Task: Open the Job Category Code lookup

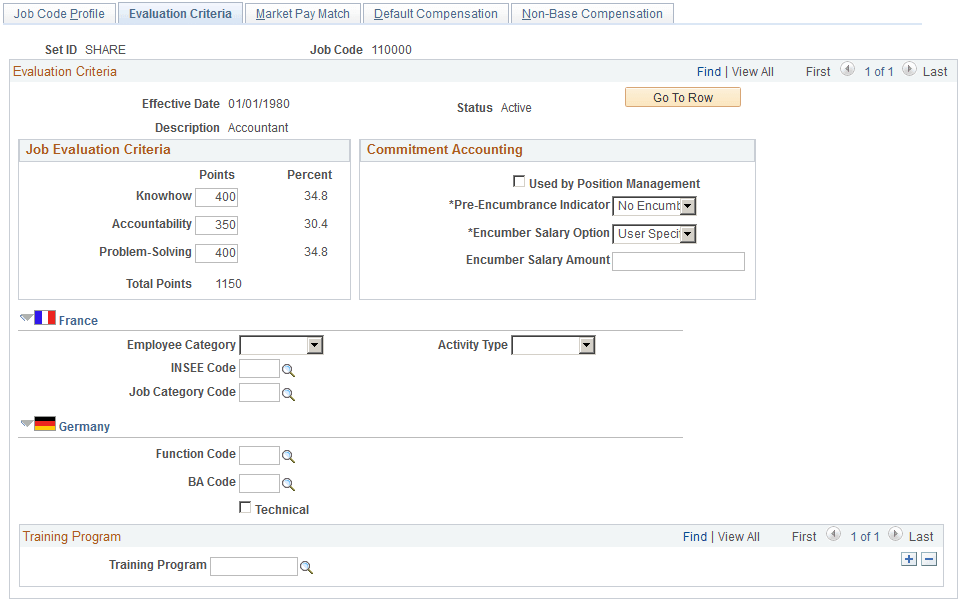Action: pos(288,392)
